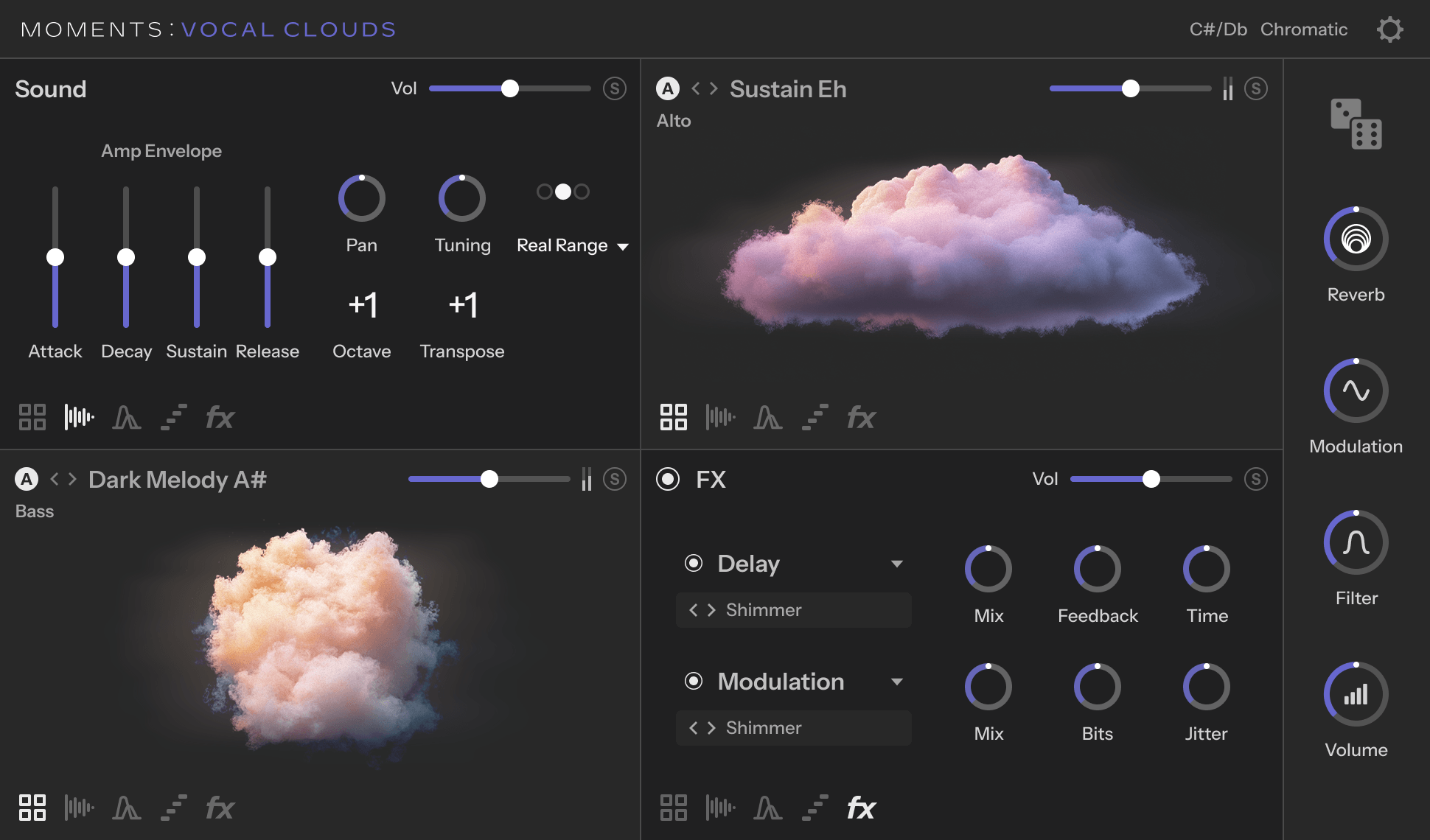1430x840 pixels.
Task: Click the Volume macro bars icon
Action: tap(1356, 694)
